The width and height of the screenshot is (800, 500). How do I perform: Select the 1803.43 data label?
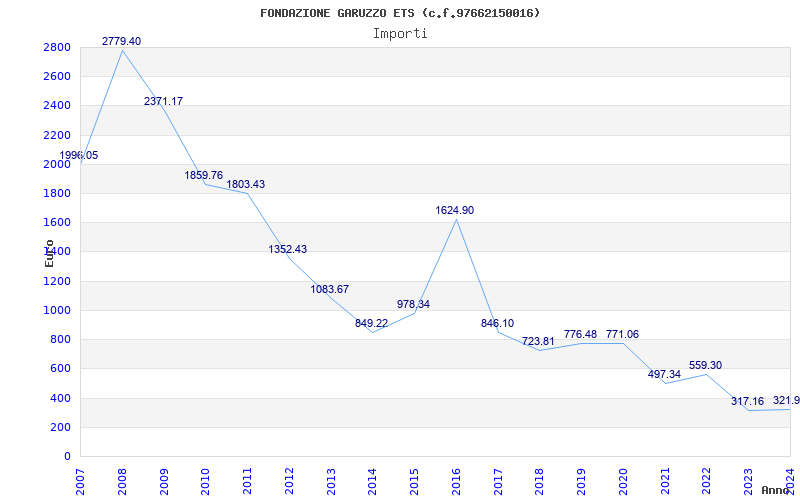[246, 184]
